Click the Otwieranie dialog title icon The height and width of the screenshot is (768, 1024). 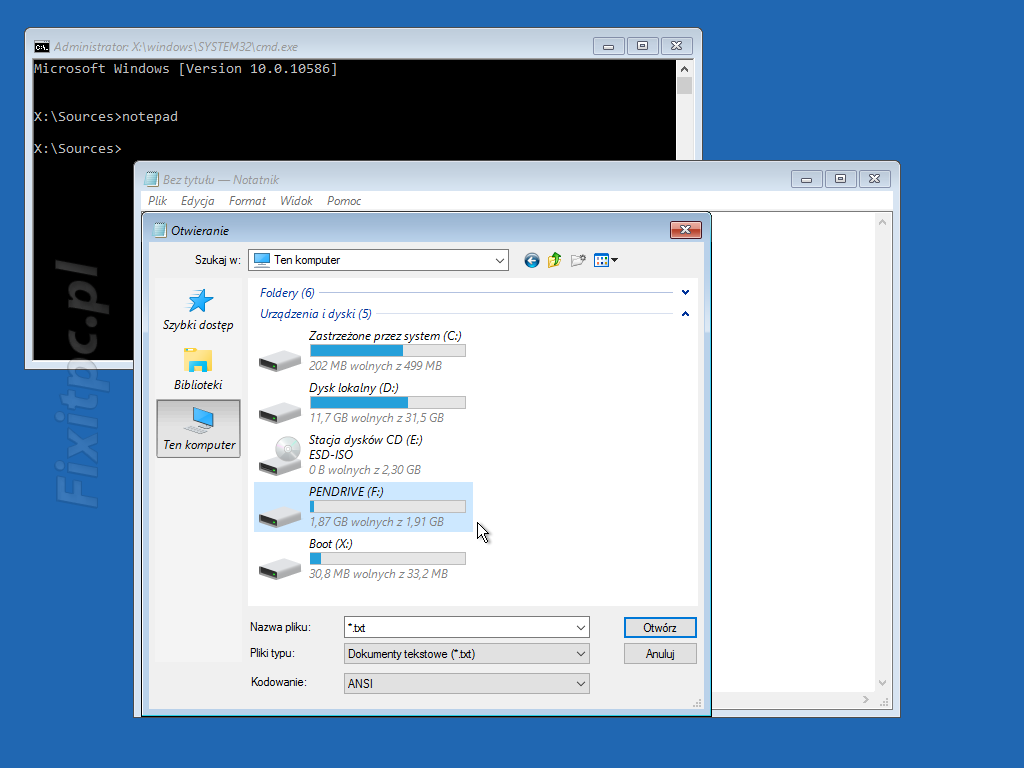point(159,230)
